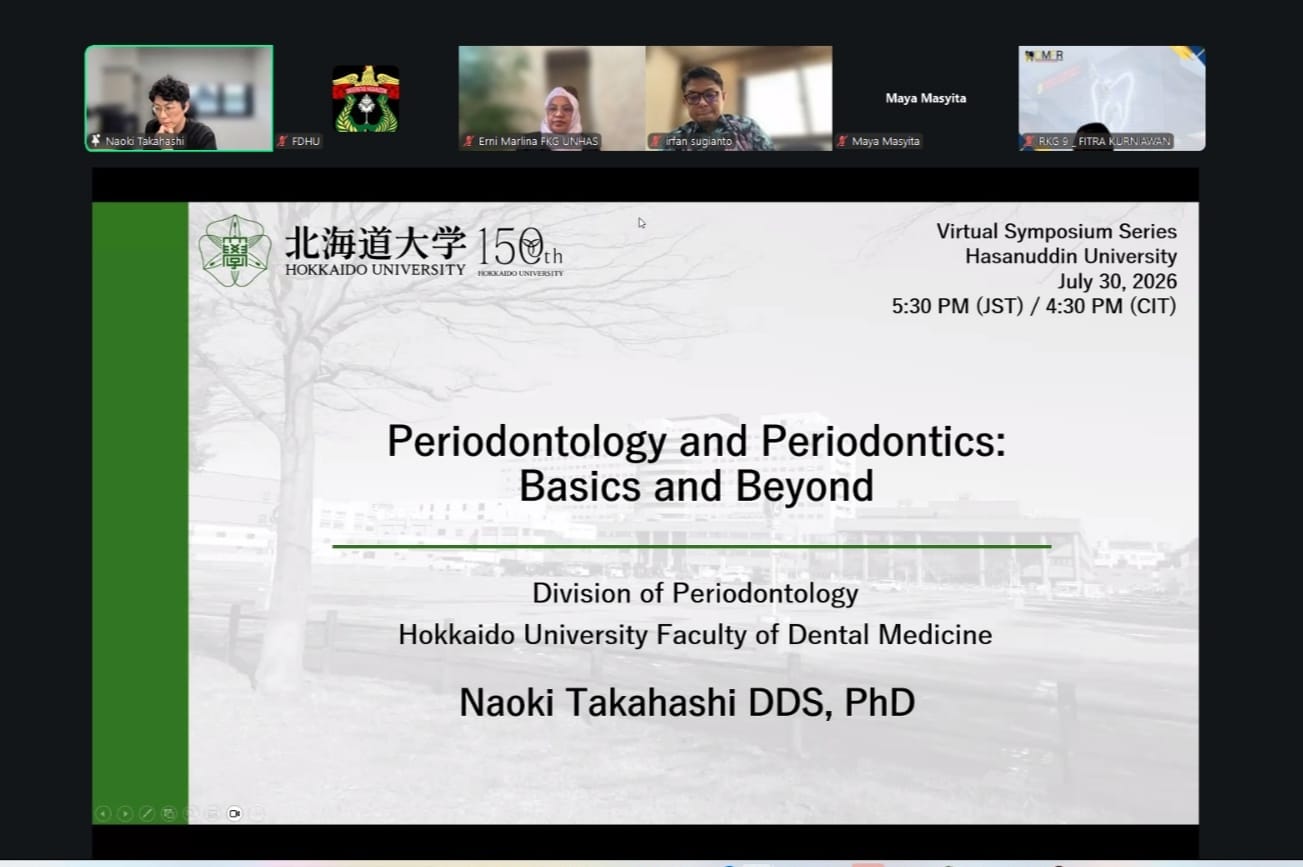Screen dimensions: 1303x867
Task: Click the centered "Maya Masyita" name text
Action: click(x=926, y=98)
